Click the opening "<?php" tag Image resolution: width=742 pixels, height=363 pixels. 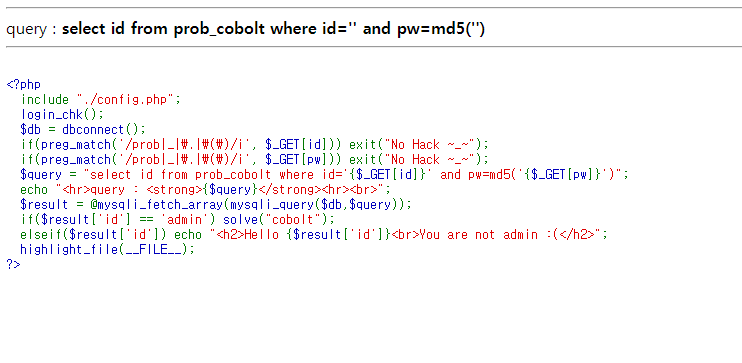[x=24, y=85]
